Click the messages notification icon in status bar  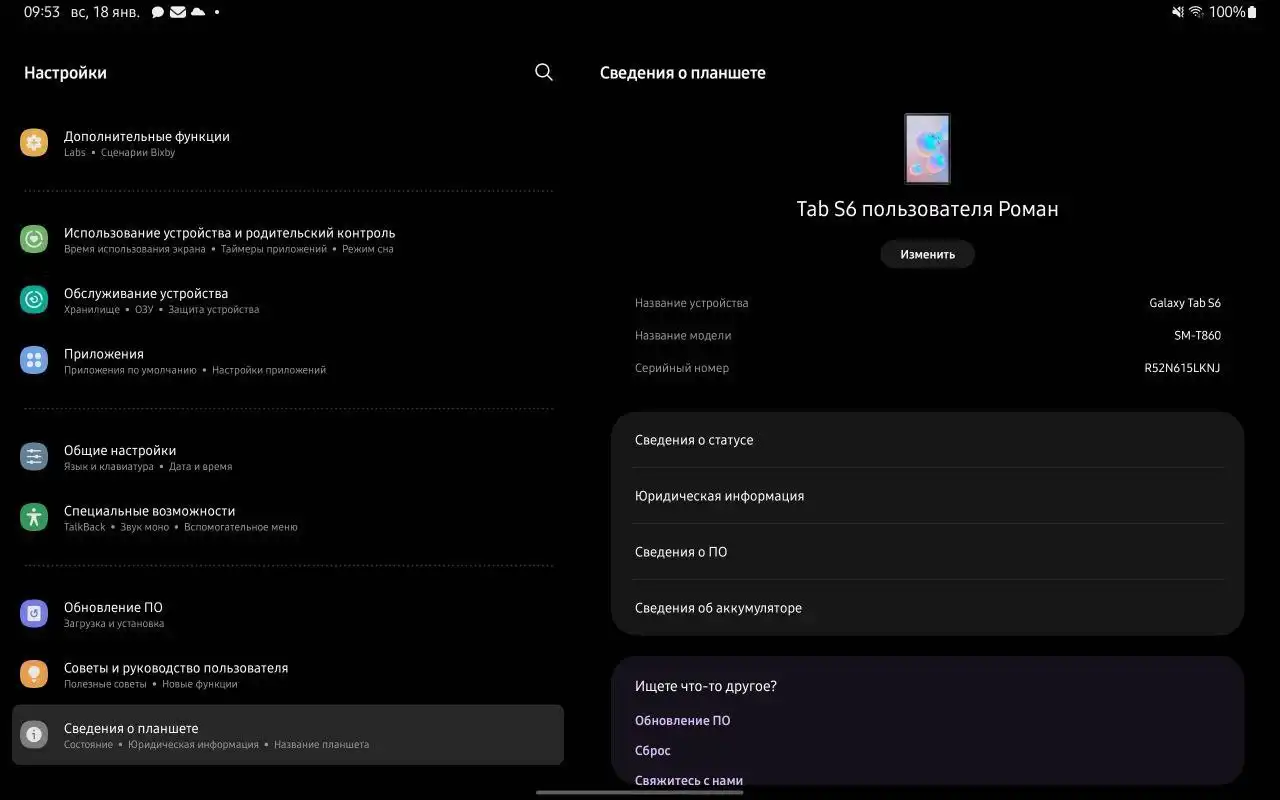pos(156,12)
